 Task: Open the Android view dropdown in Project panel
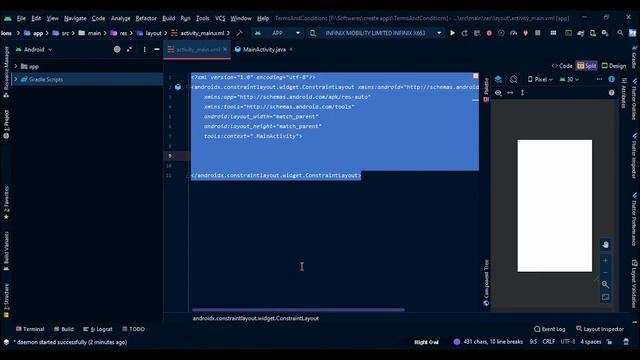click(34, 49)
